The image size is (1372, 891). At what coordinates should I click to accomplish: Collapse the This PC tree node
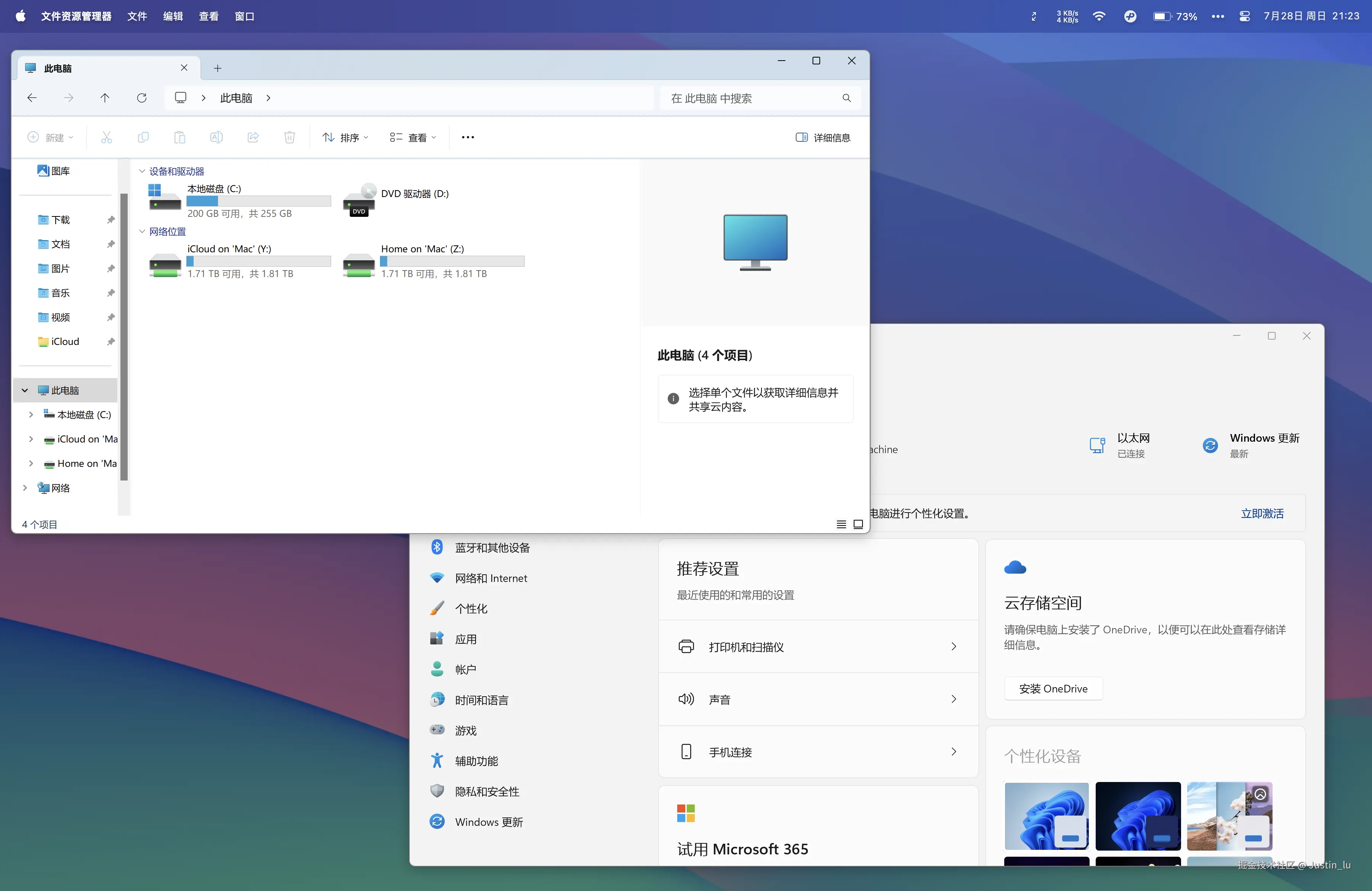click(25, 390)
